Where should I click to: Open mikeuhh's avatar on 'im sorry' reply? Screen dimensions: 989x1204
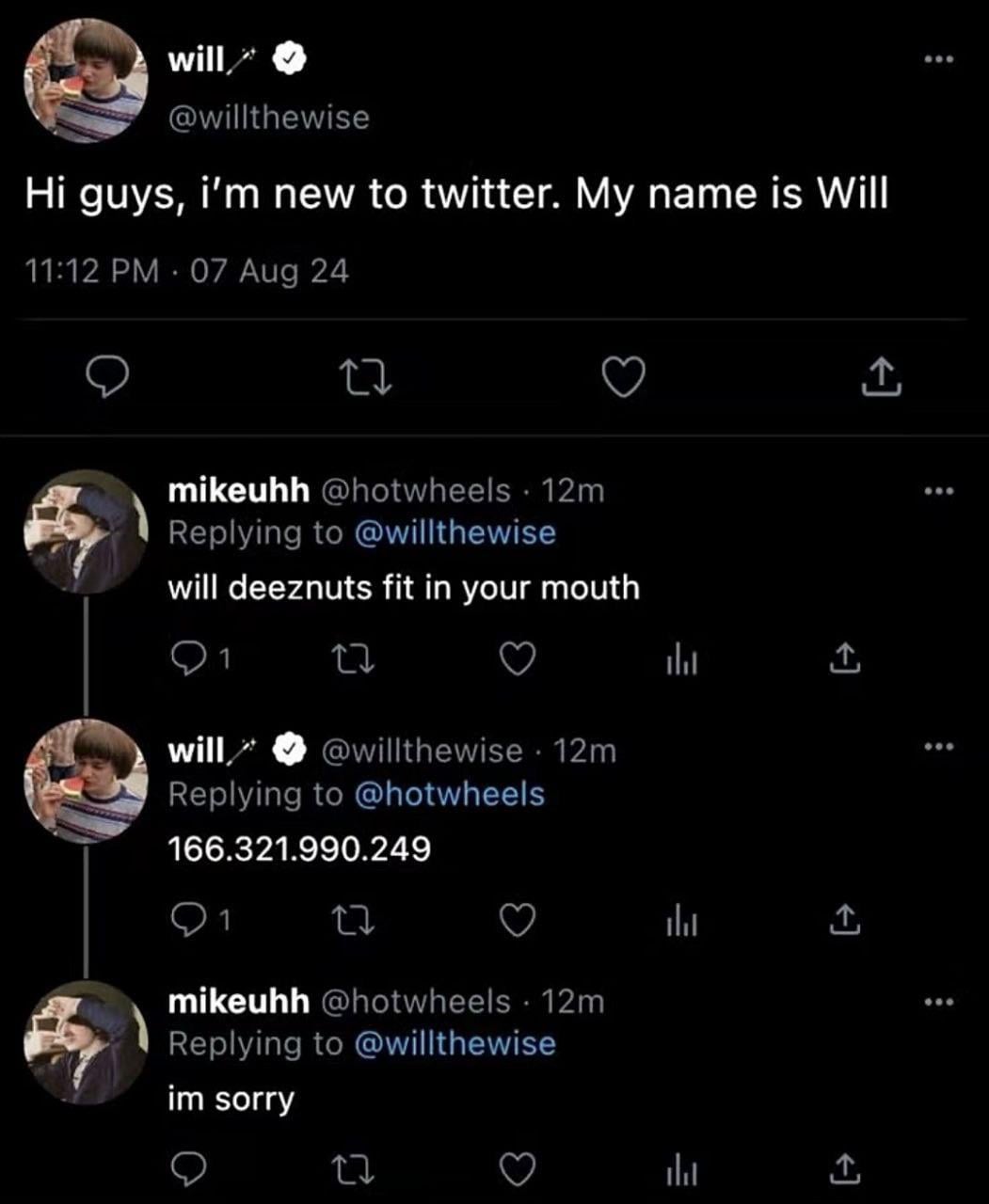(x=86, y=1043)
